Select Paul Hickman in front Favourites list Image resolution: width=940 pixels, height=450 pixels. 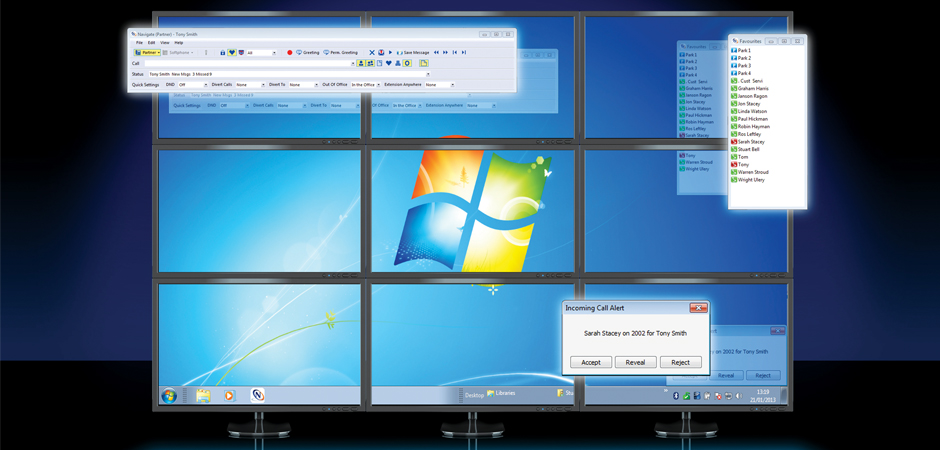(749, 119)
